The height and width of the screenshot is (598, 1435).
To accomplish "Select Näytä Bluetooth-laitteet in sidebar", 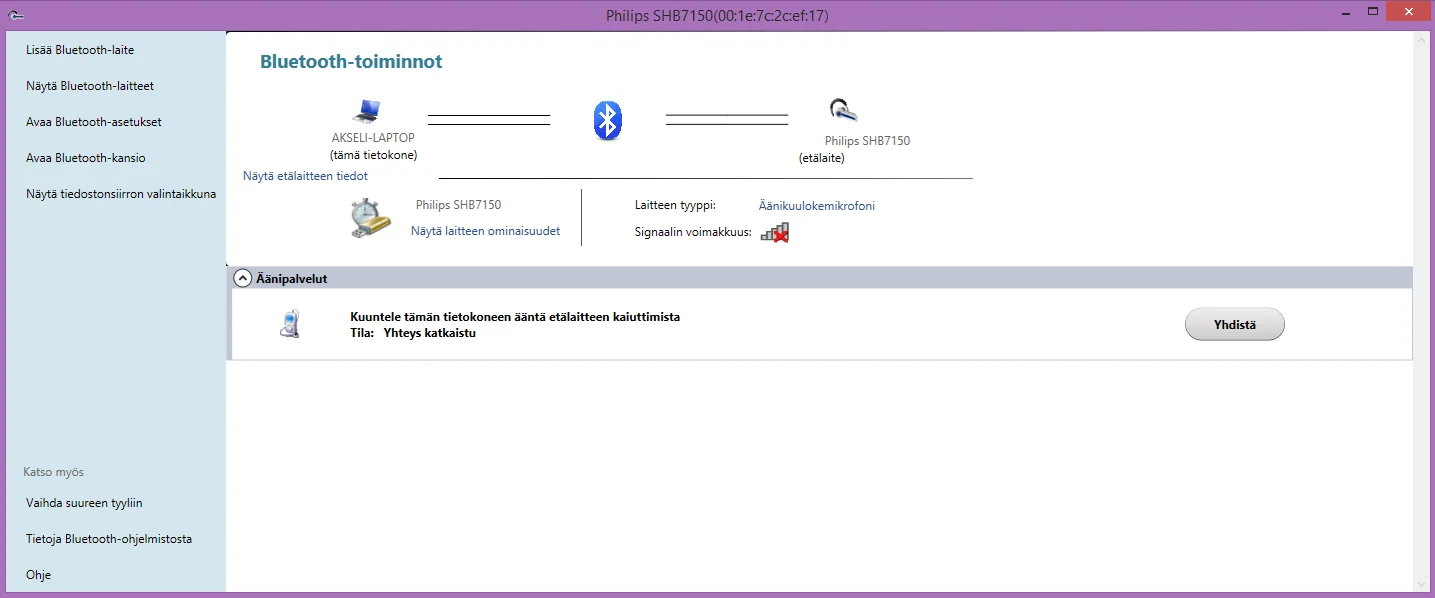I will (90, 86).
